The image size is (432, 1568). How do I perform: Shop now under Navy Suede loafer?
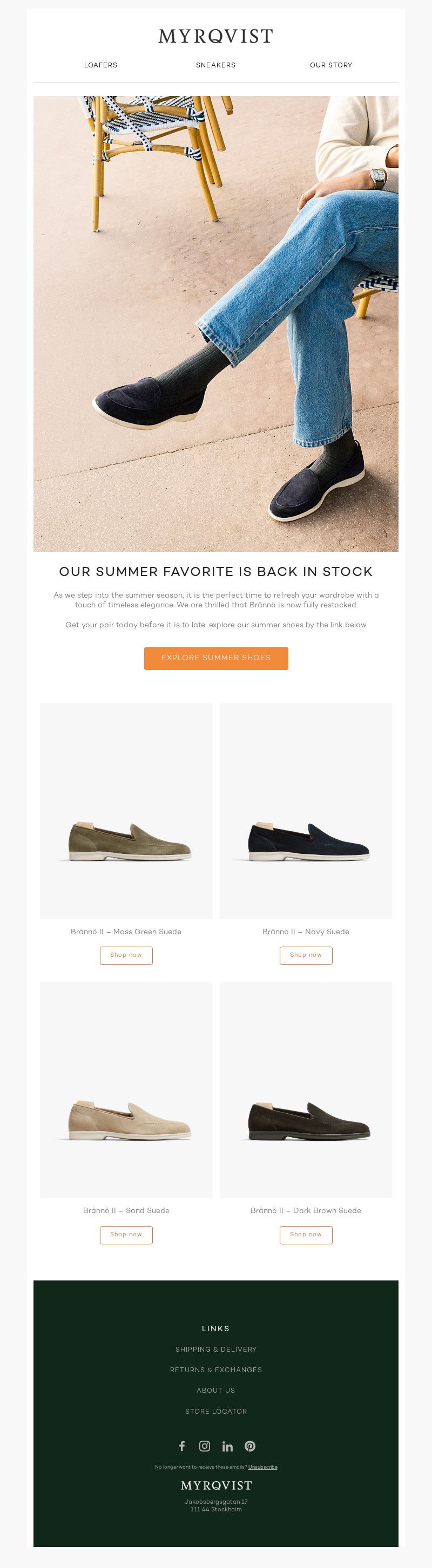306,955
